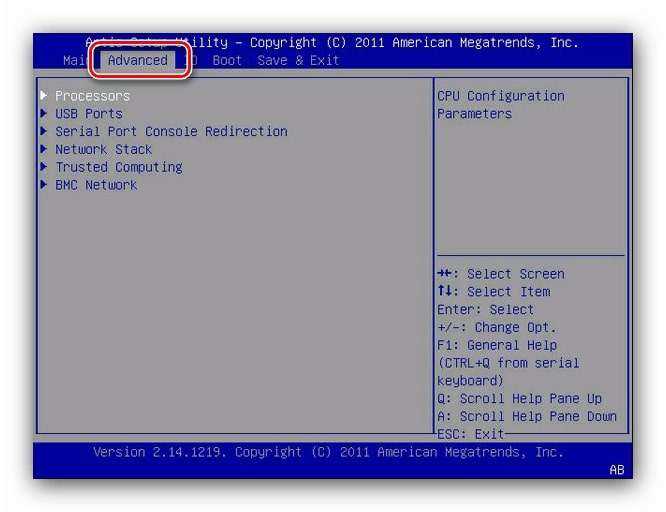The width and height of the screenshot is (666, 512).
Task: Click the up-down arrows Select Item icon
Action: (x=444, y=291)
